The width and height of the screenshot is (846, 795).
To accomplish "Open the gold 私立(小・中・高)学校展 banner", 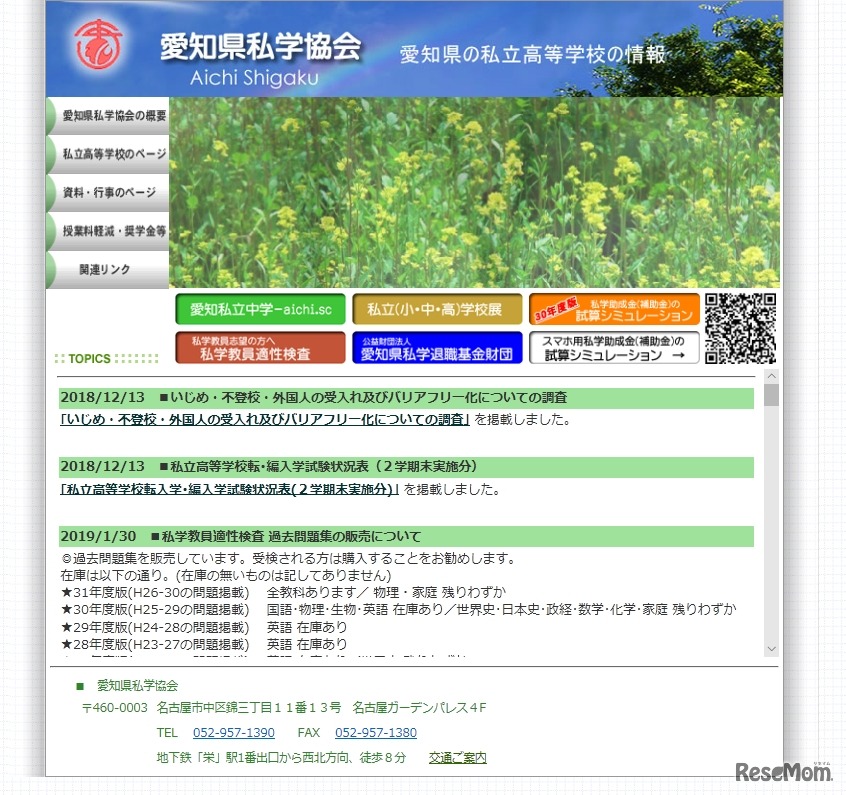I will [438, 310].
